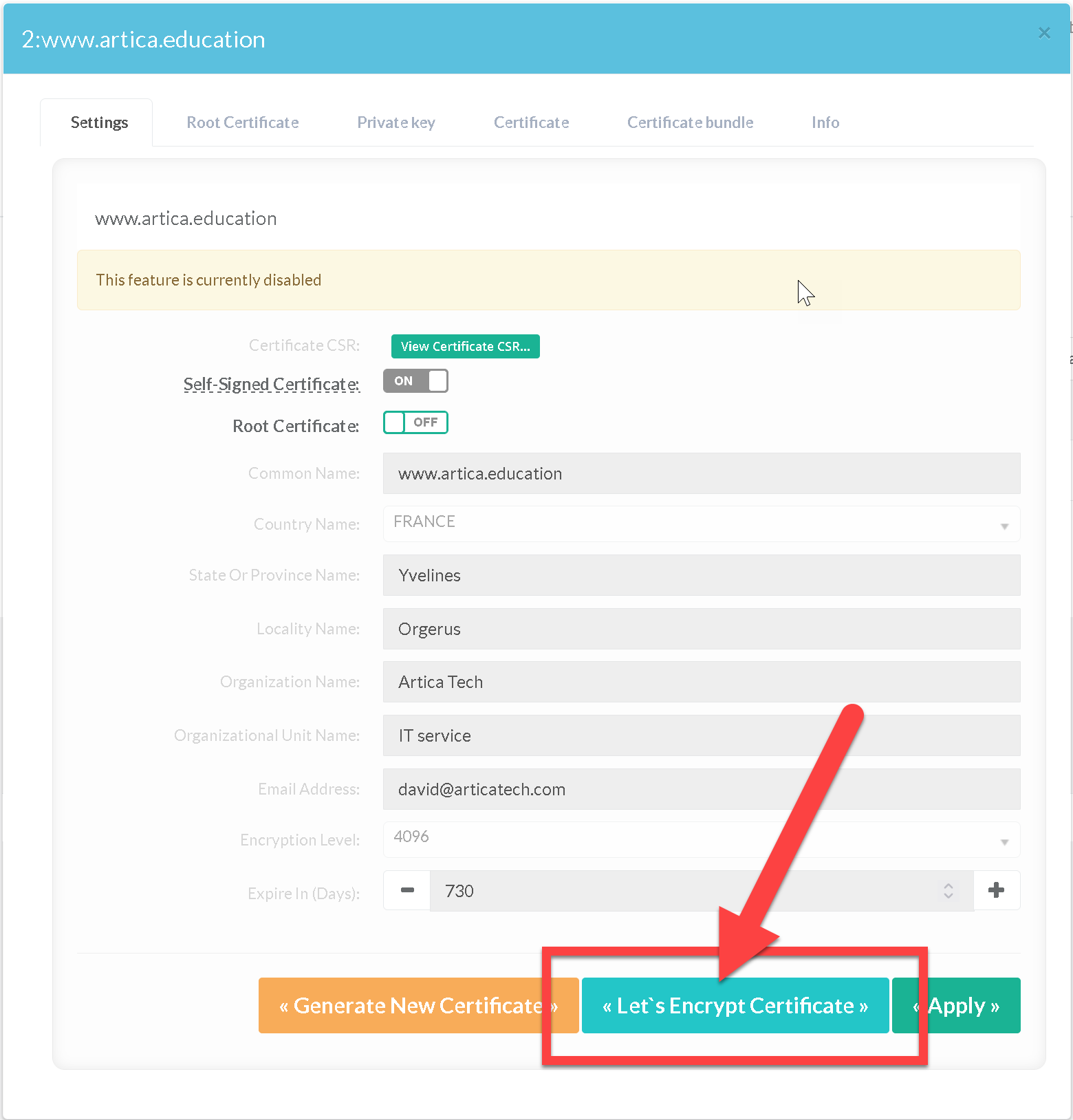Toggle the Self-Signed Certificate switch
This screenshot has height=1120, width=1073.
point(415,381)
